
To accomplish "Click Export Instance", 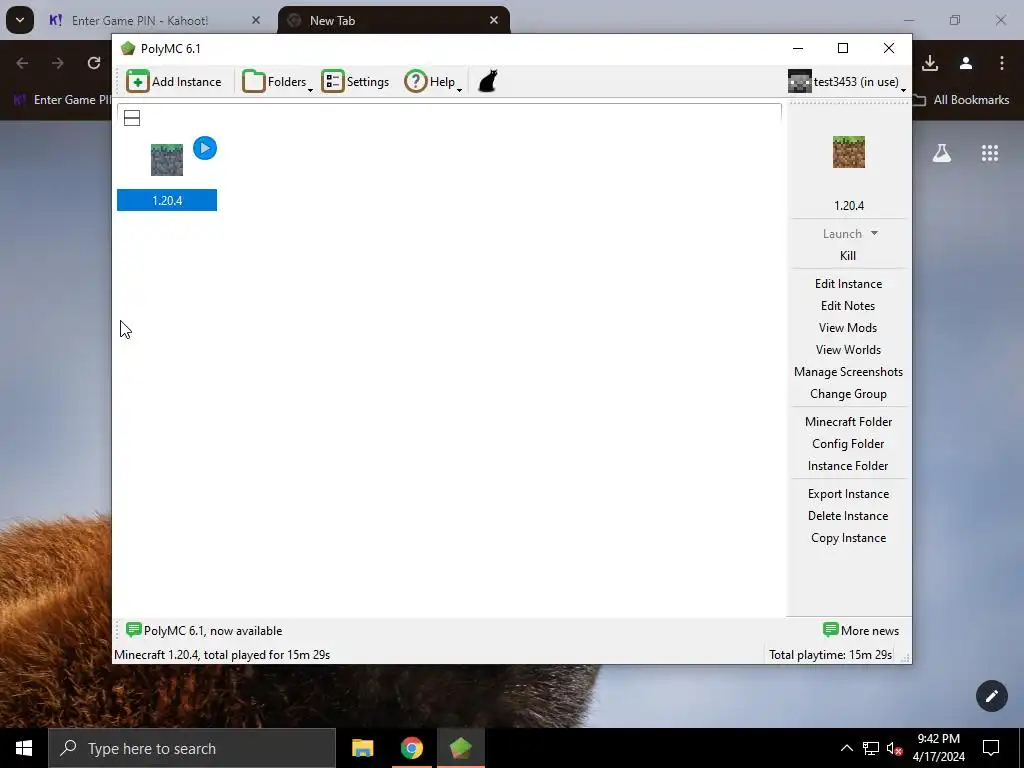I will [x=848, y=494].
